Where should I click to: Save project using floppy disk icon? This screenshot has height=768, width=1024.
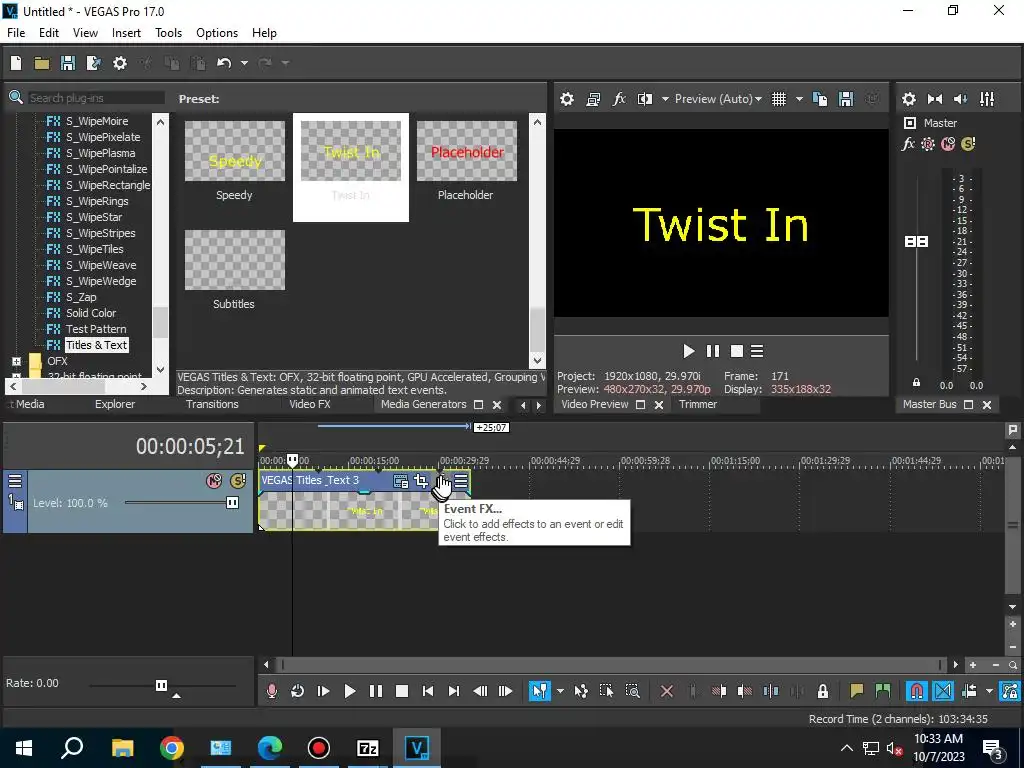pyautogui.click(x=68, y=63)
